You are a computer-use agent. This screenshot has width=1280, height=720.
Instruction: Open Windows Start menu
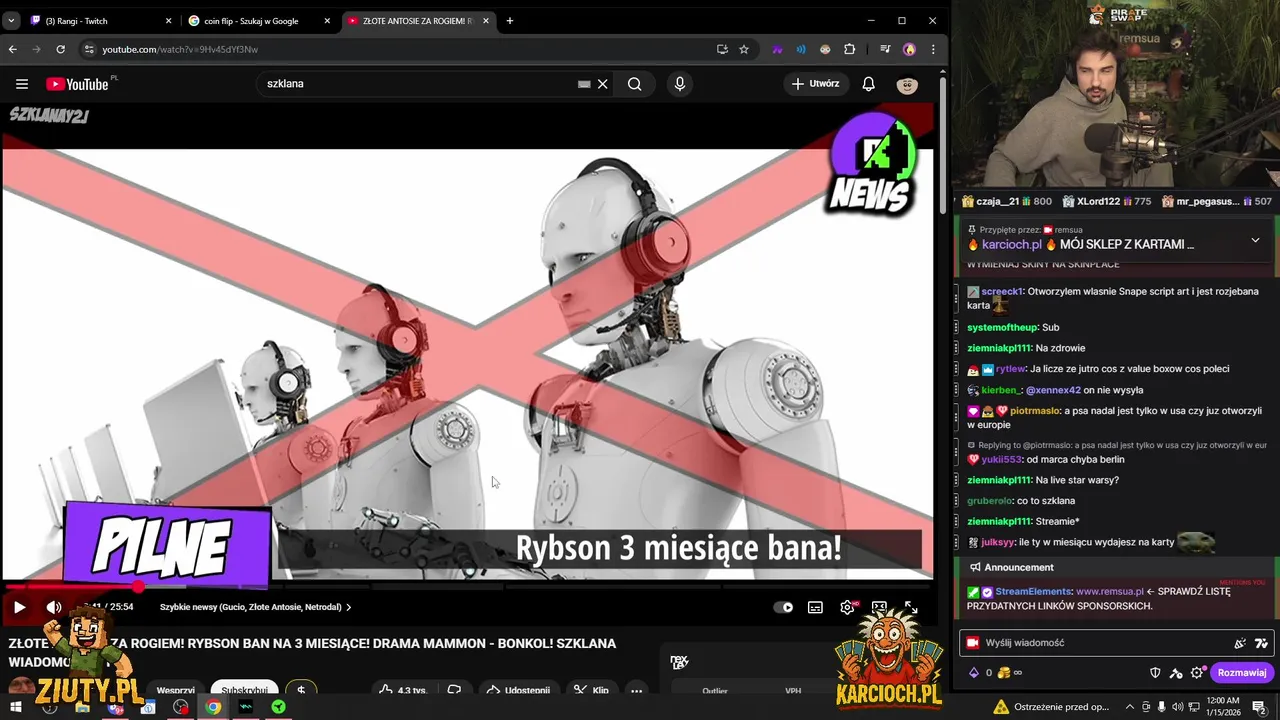pos(16,707)
